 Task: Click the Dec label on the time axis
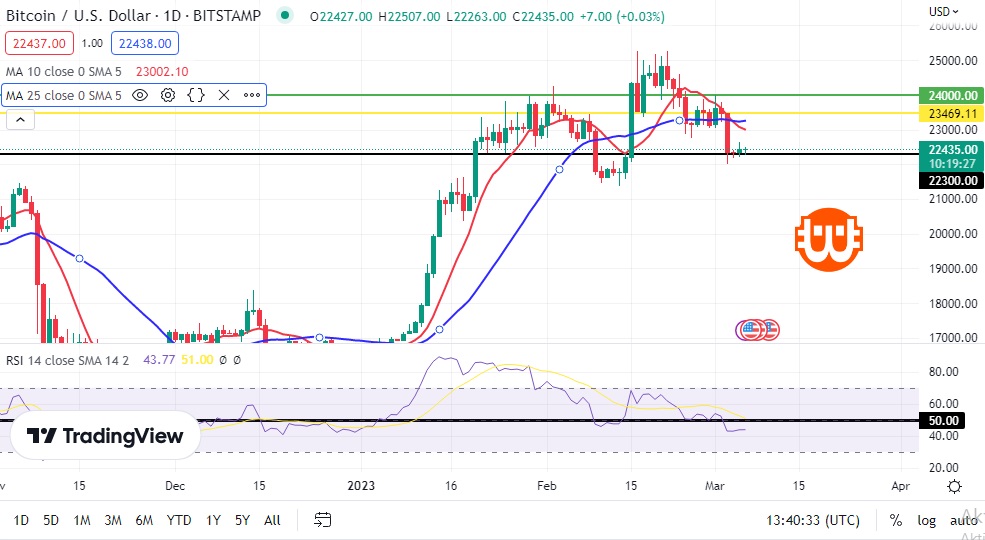tap(175, 486)
